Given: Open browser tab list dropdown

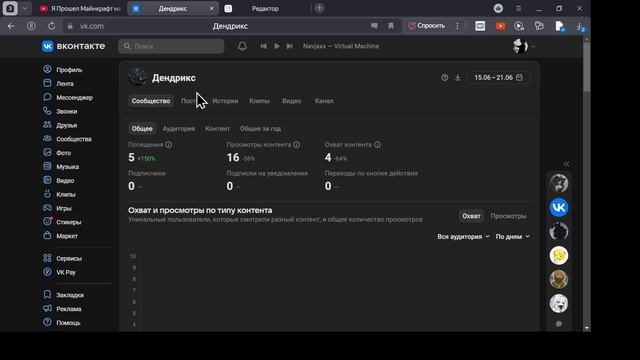Looking at the screenshot, I should [x=25, y=8].
